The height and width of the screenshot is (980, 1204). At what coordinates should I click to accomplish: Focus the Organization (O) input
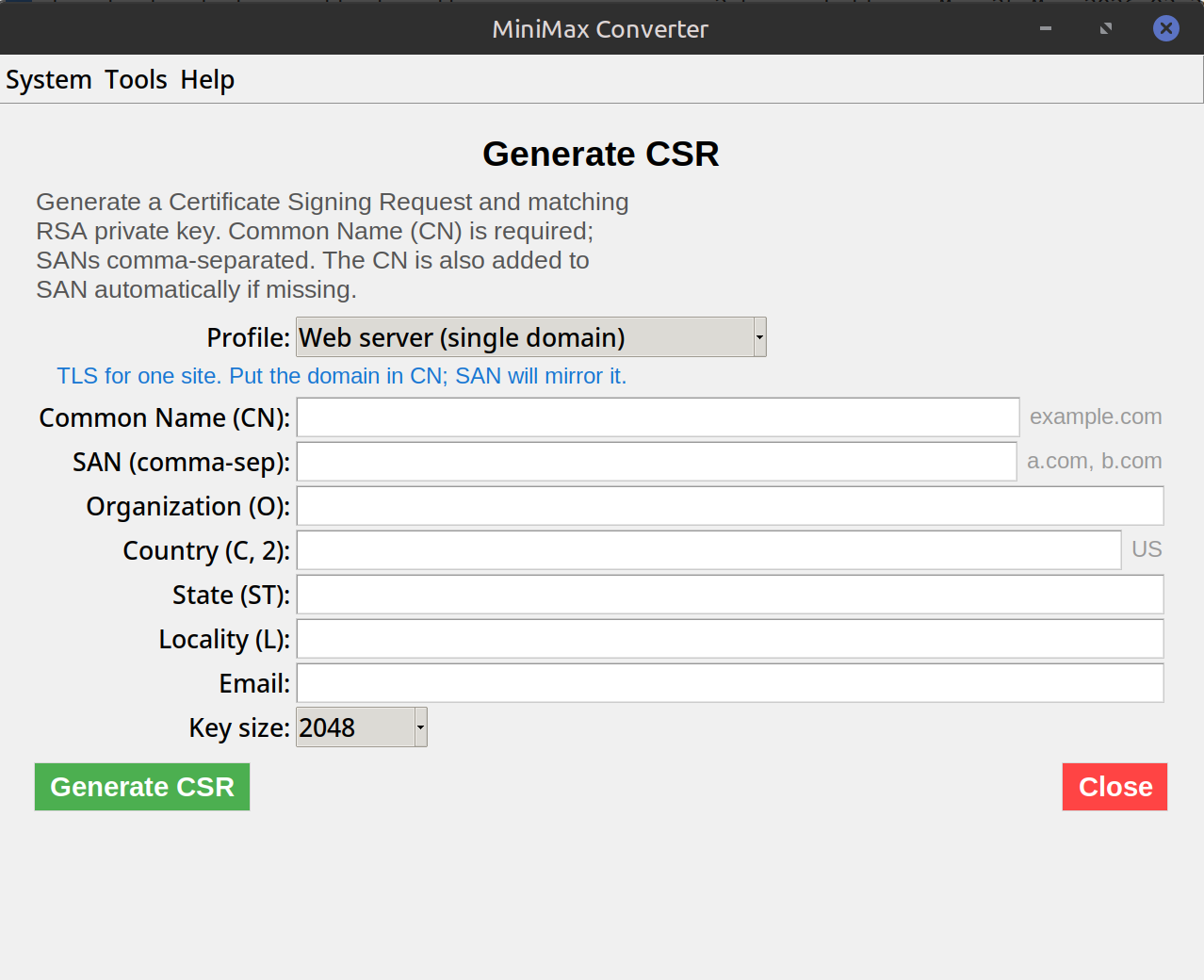tap(730, 506)
